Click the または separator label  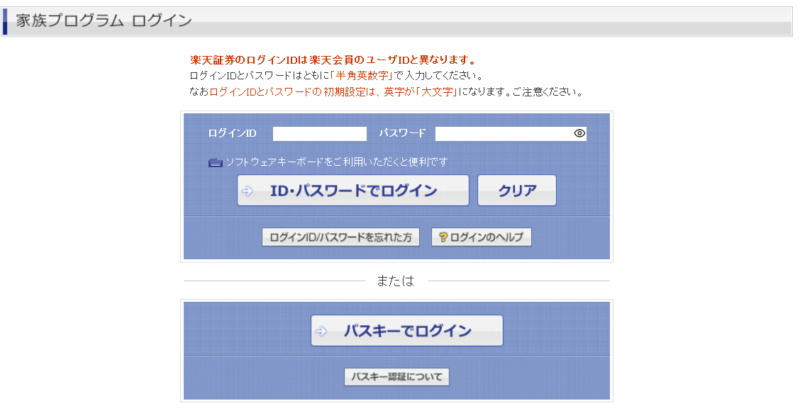pyautogui.click(x=395, y=281)
